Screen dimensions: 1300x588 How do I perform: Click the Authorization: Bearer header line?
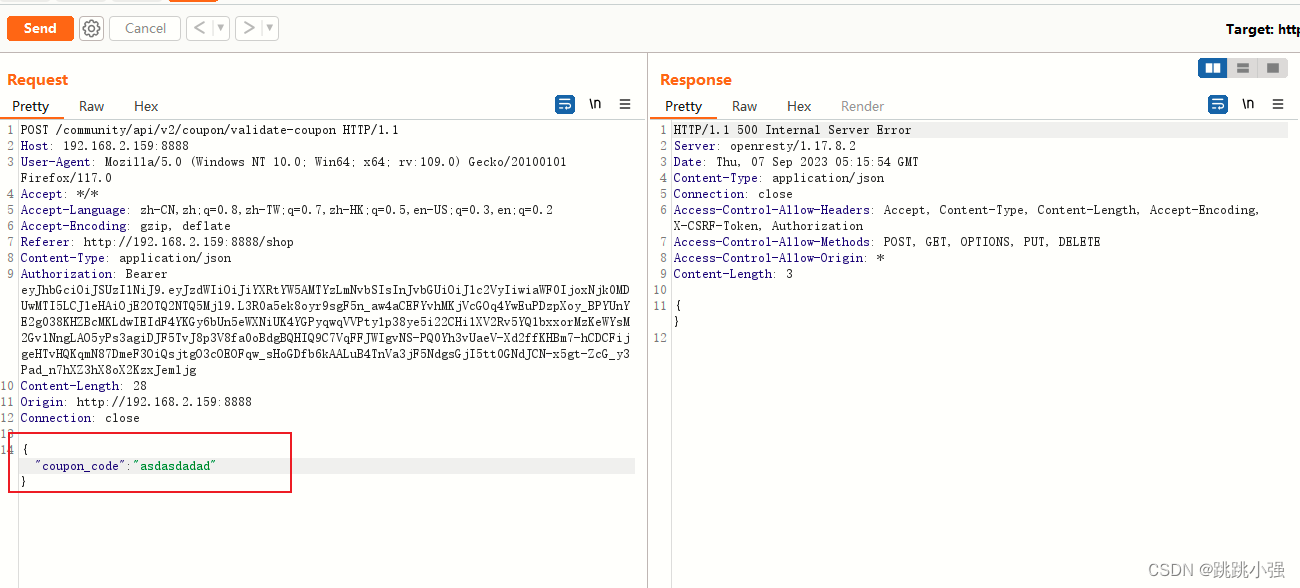(x=94, y=274)
